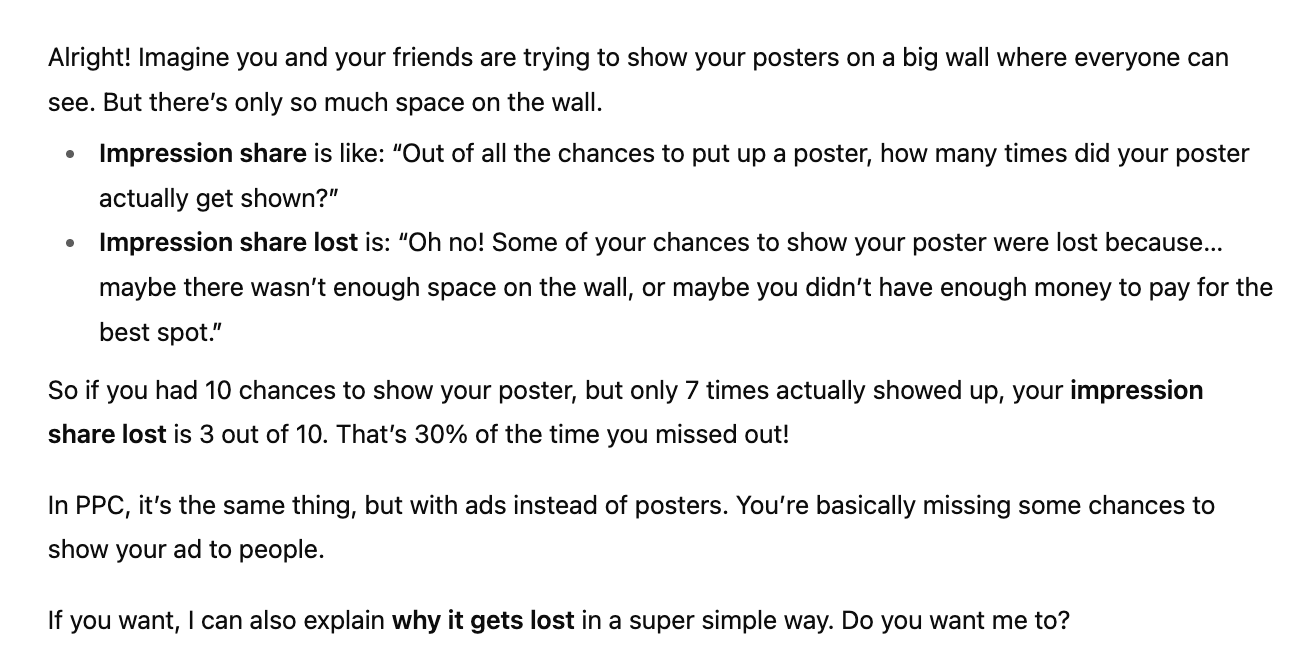Image resolution: width=1306 pixels, height=664 pixels.
Task: Click the bold "Impression share" term in first bullet
Action: click(202, 154)
